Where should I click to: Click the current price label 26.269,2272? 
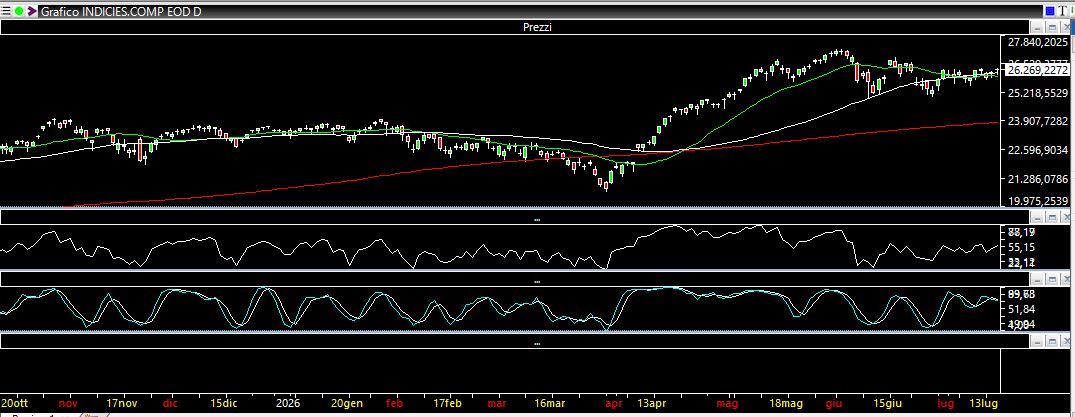[1037, 70]
